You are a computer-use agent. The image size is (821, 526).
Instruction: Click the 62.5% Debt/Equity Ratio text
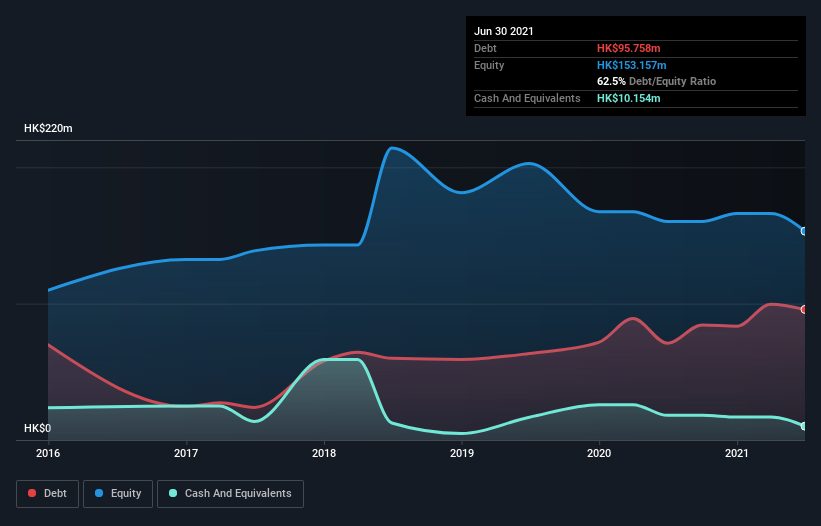coord(657,81)
